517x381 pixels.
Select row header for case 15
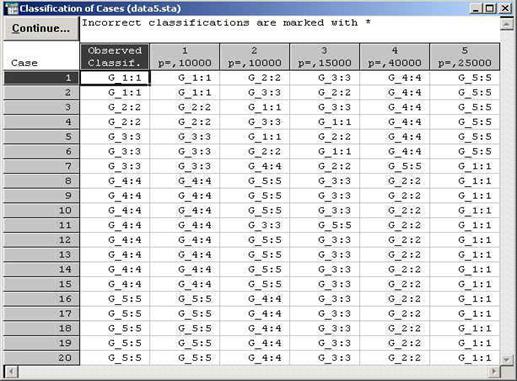click(x=41, y=284)
